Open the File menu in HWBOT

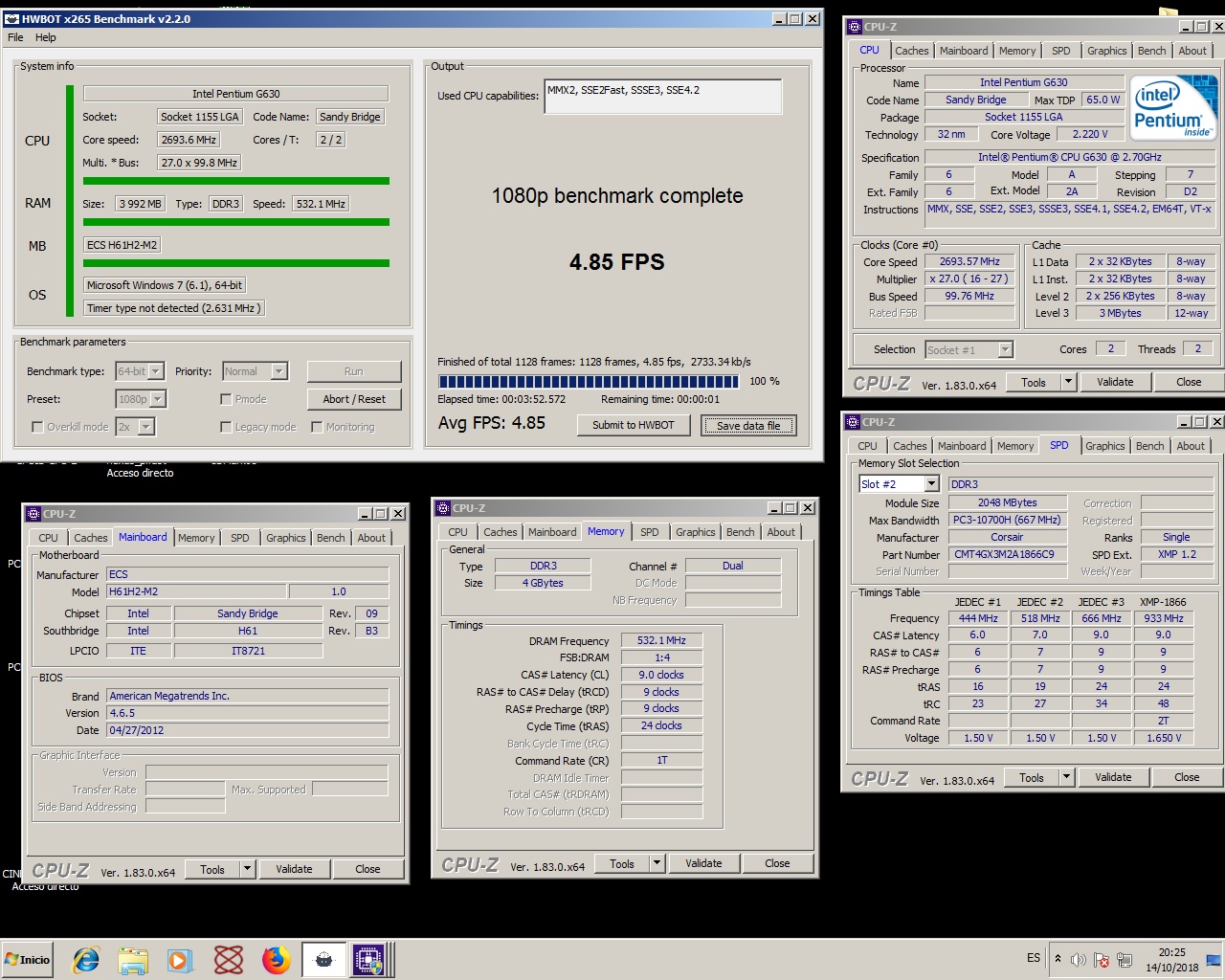coord(15,37)
